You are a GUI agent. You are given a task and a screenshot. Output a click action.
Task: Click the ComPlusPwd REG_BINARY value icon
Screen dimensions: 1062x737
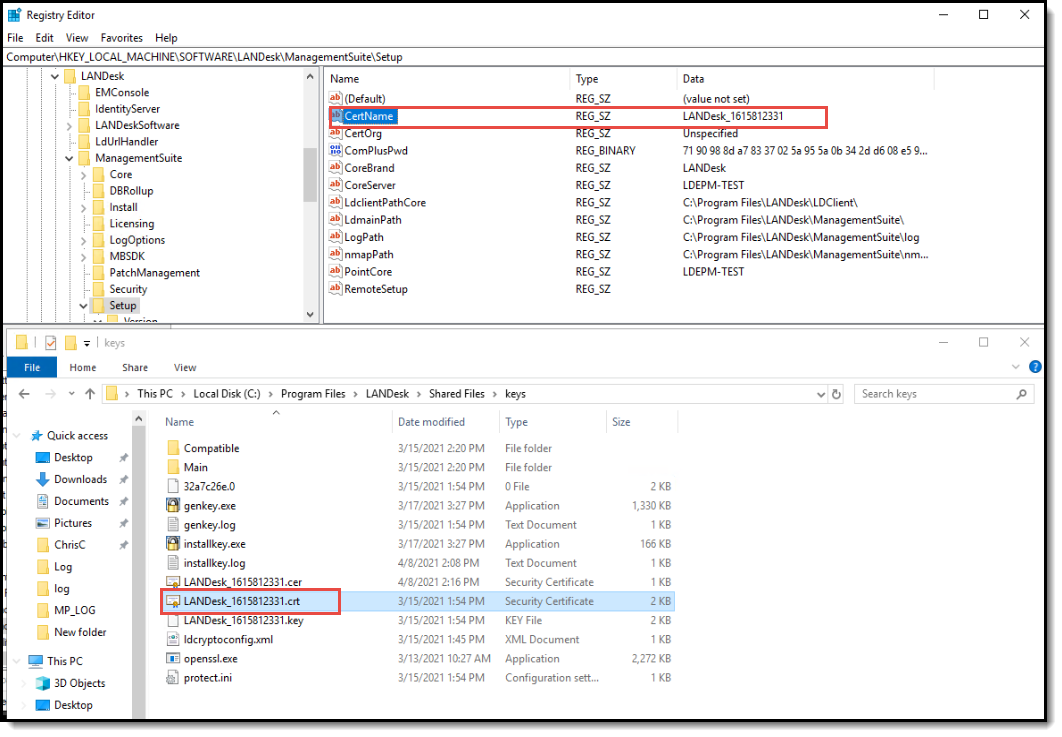coord(335,150)
